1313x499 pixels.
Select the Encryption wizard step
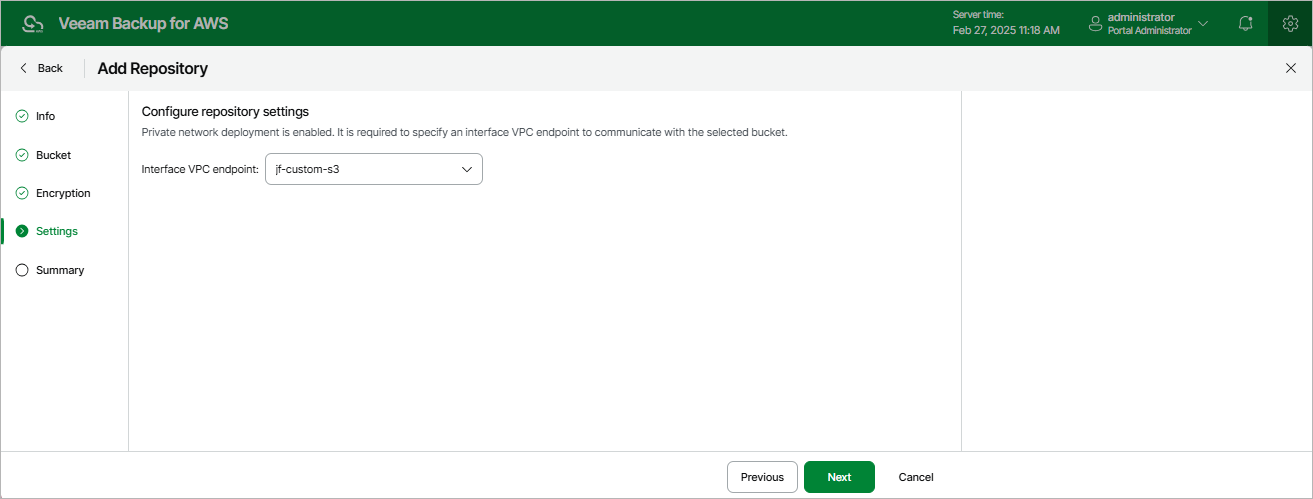63,193
